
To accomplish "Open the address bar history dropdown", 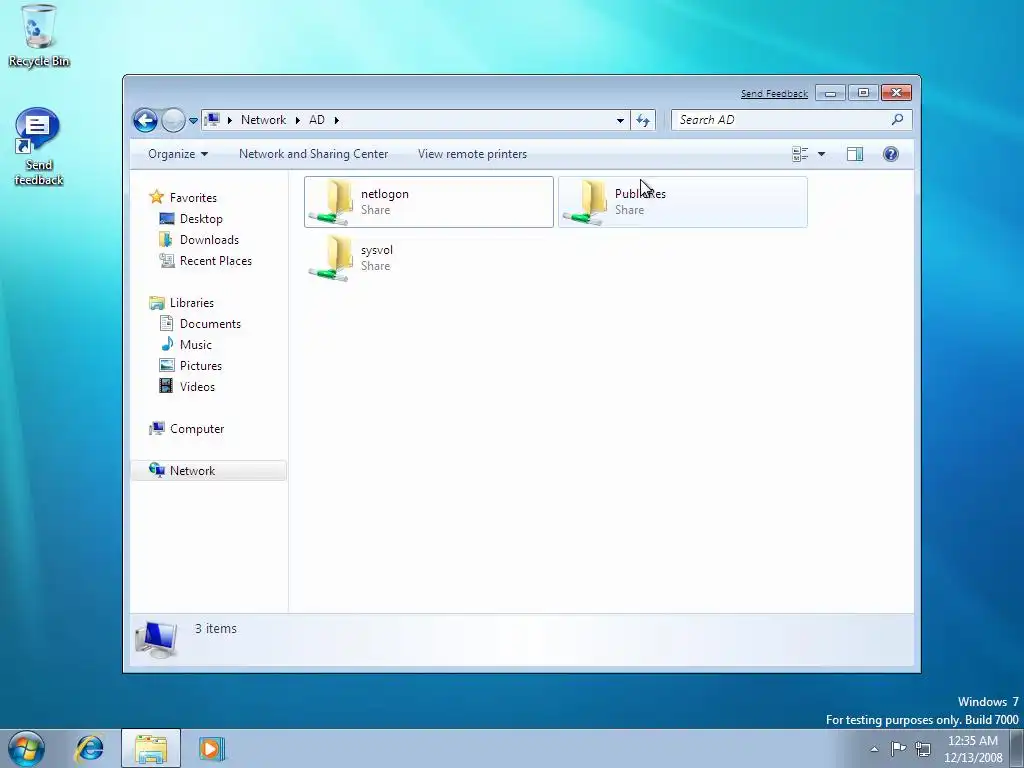I will pyautogui.click(x=620, y=120).
